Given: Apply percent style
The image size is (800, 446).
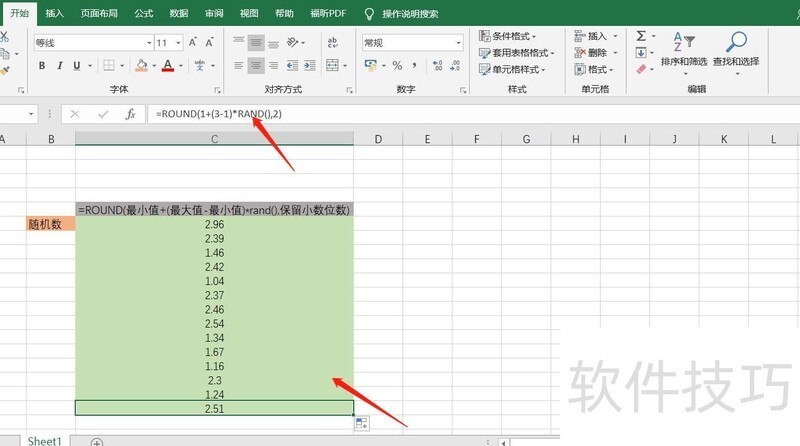Looking at the screenshot, I should 397,65.
